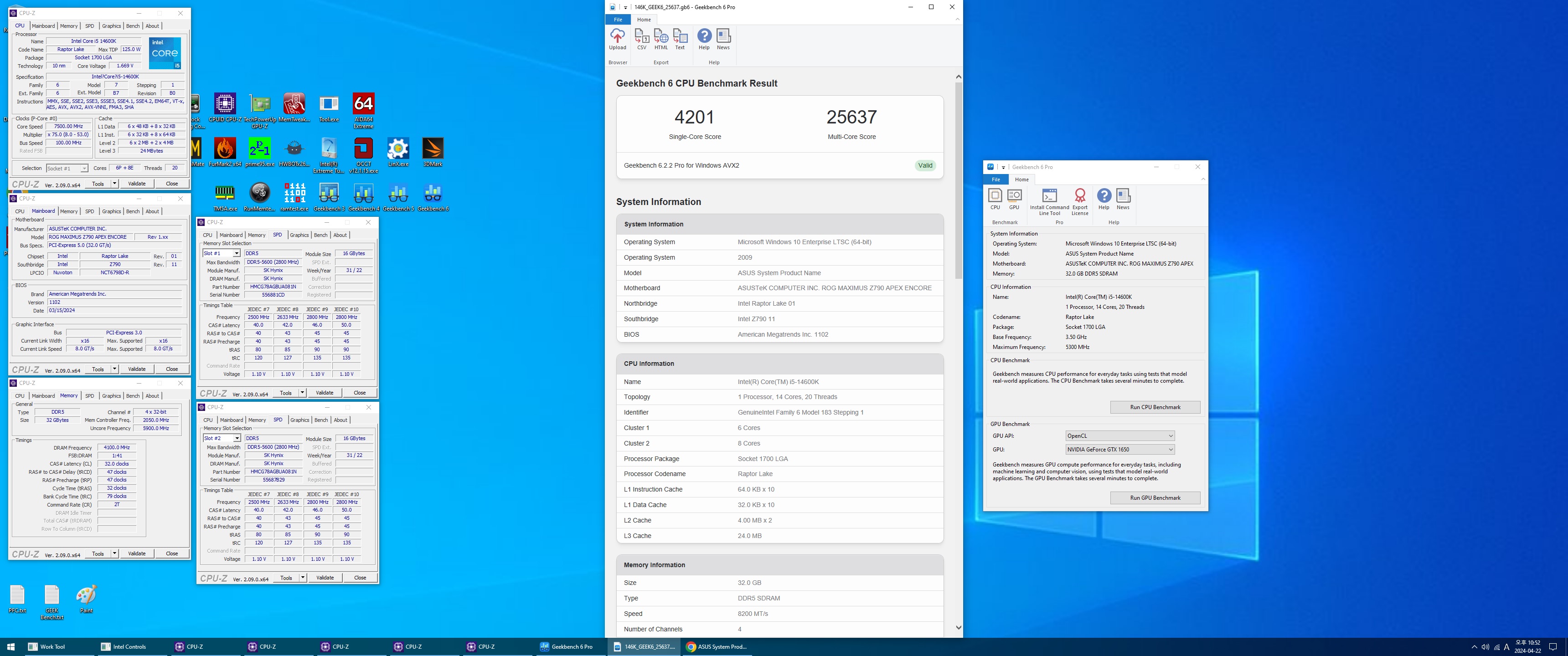The image size is (1568, 656).
Task: Click Close in CPU-Z Memory window
Action: coord(172,553)
